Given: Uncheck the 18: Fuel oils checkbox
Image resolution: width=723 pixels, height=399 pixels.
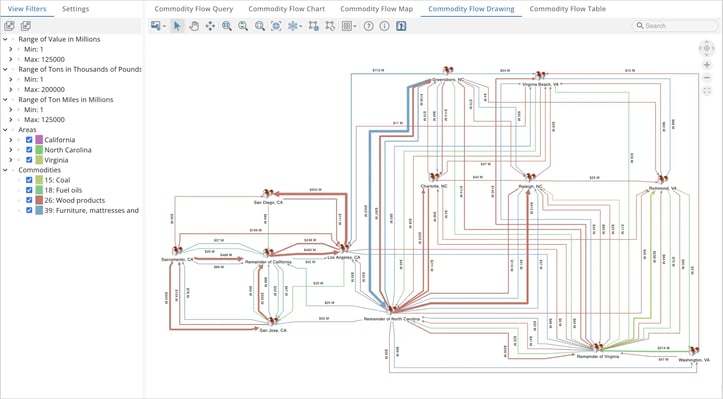Looking at the screenshot, I should 29,190.
